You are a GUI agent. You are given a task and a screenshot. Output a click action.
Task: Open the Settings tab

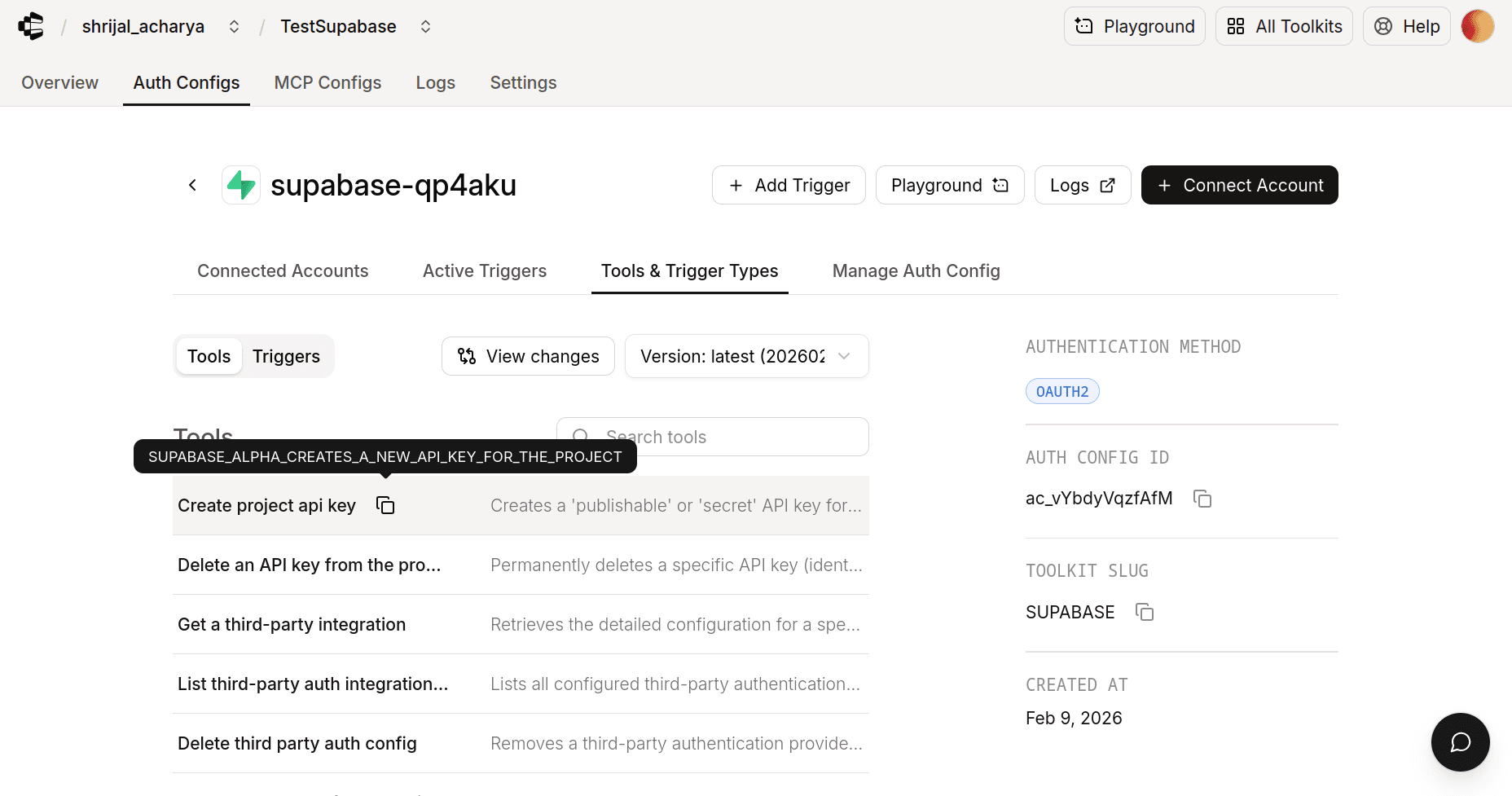click(x=523, y=82)
